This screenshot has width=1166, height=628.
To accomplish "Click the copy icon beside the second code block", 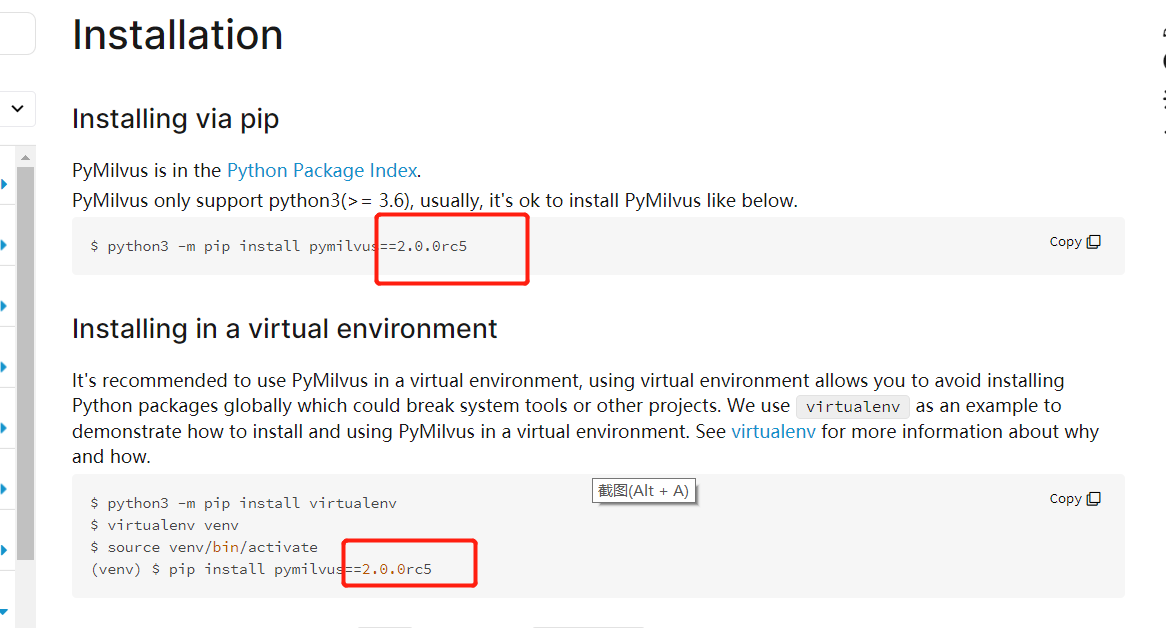I will click(1096, 497).
